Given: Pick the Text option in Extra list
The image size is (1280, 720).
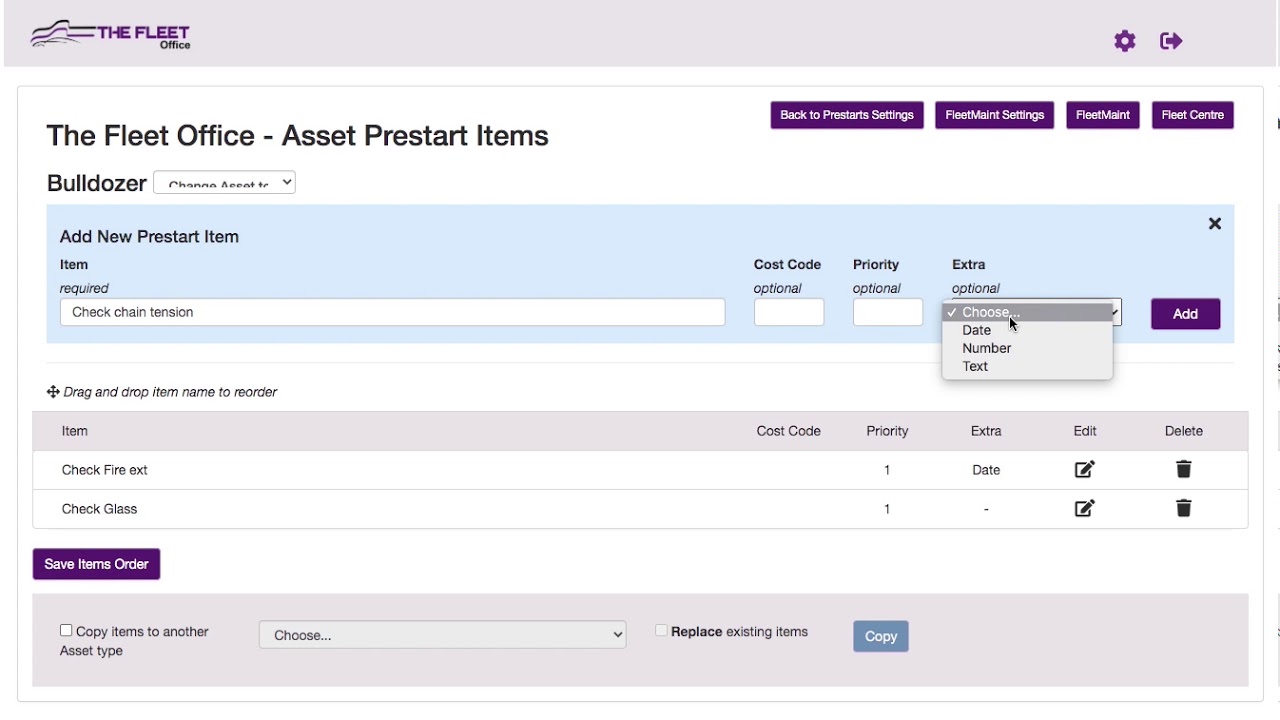Looking at the screenshot, I should 975,367.
